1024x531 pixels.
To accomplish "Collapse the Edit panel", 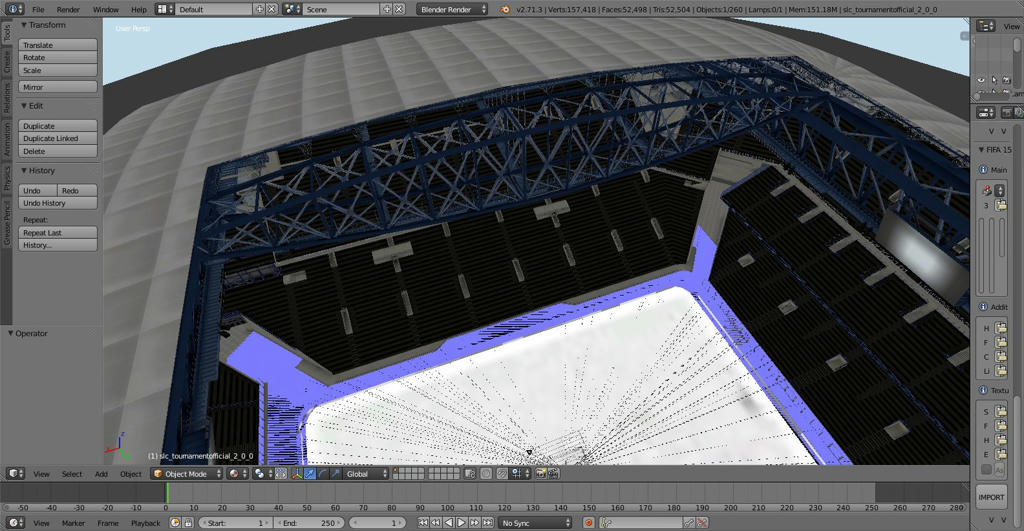I will click(24, 106).
